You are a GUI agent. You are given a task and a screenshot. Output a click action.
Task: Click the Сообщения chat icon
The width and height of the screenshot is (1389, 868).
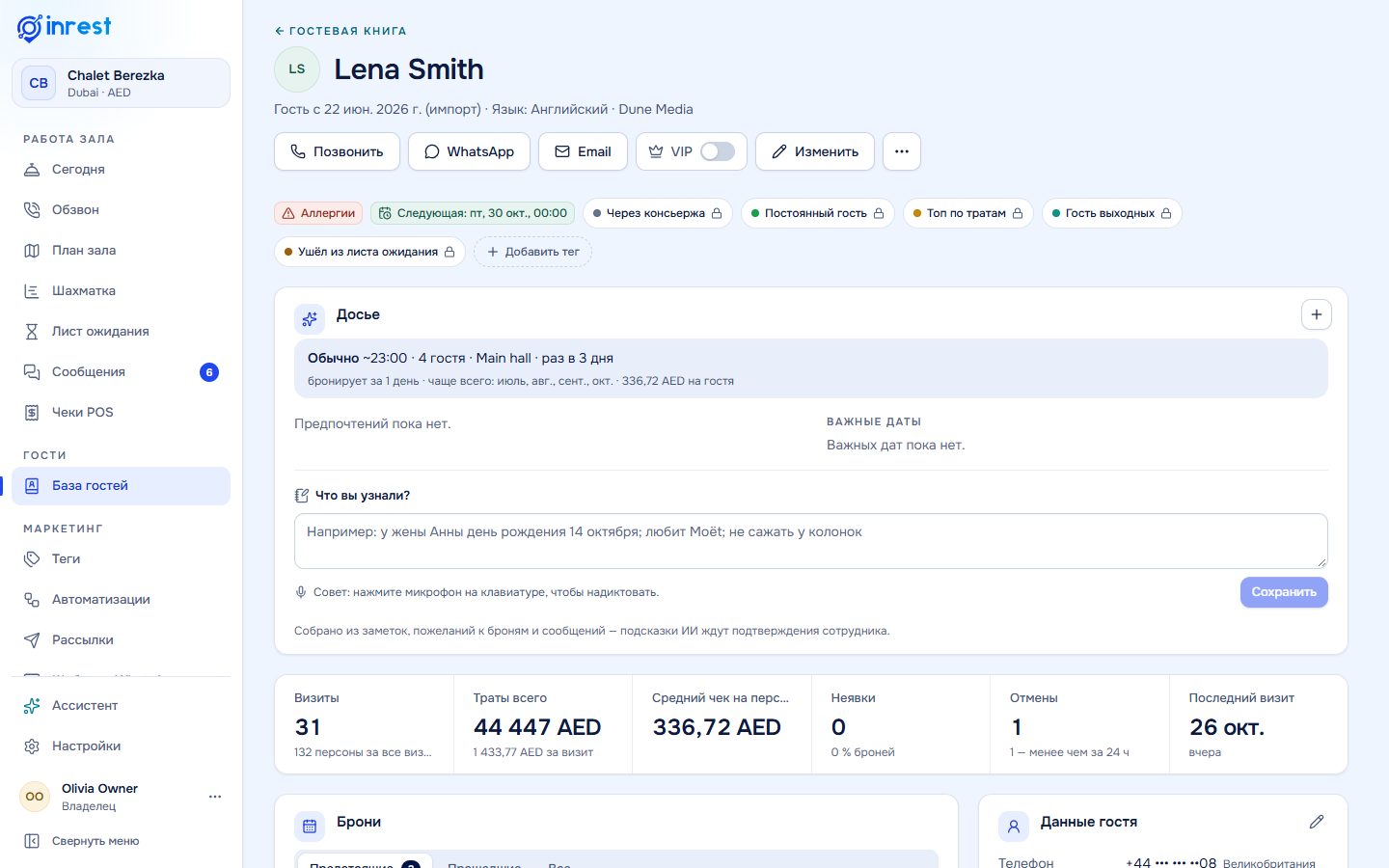32,372
